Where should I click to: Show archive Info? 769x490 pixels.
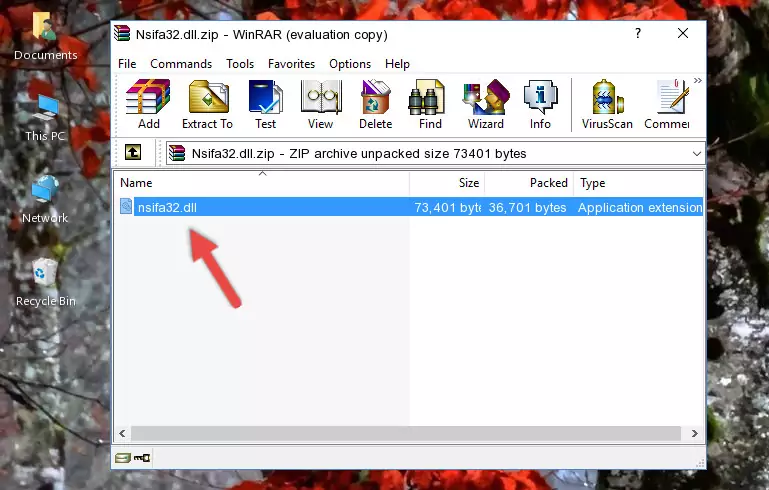540,104
